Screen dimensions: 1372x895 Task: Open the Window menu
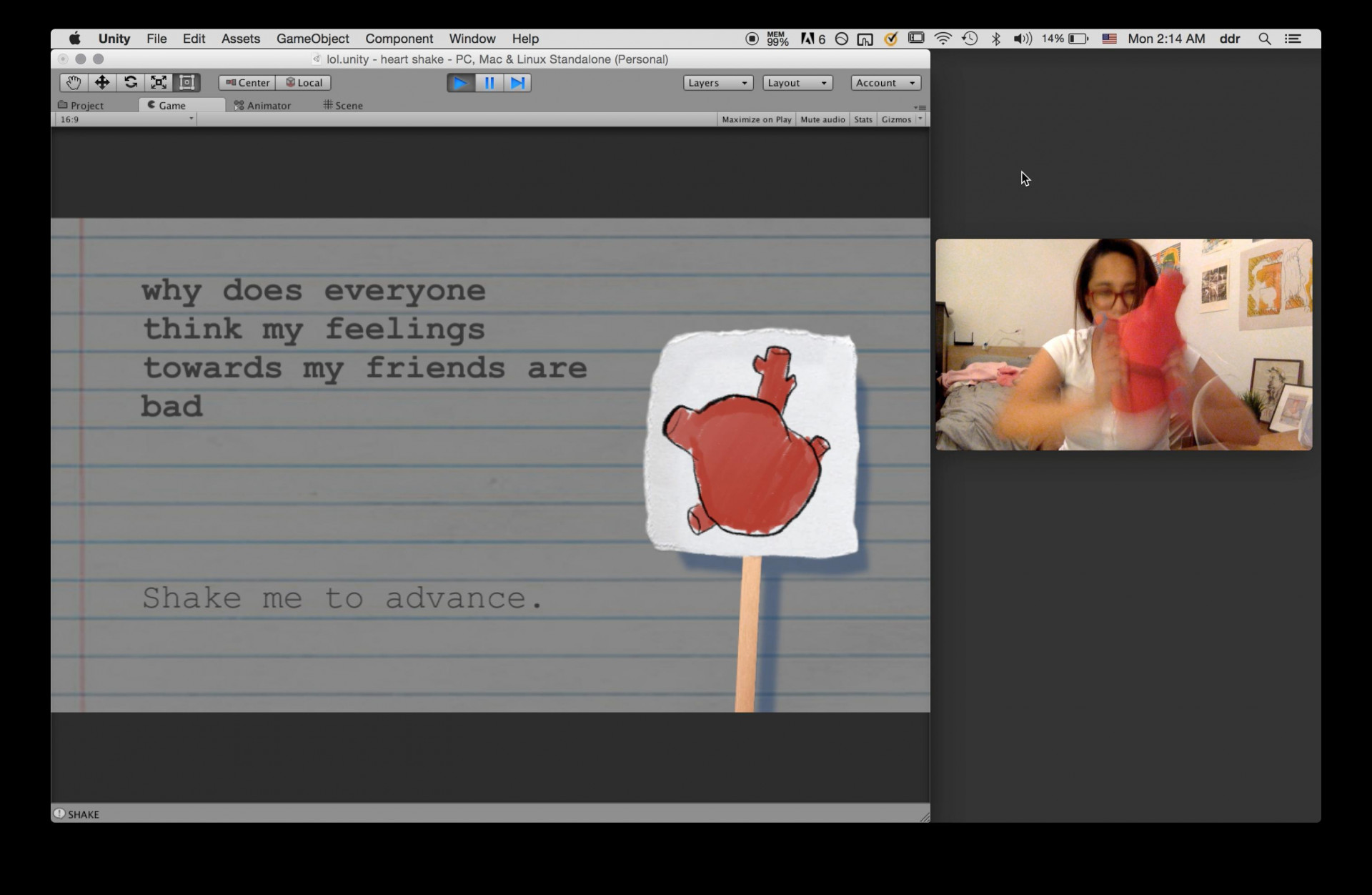pyautogui.click(x=472, y=39)
